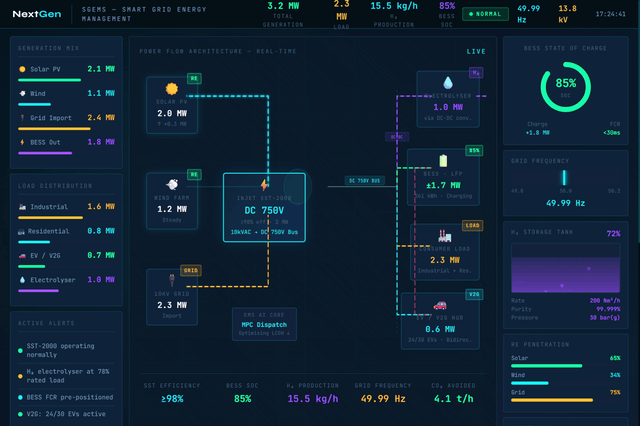Click the 49.99 Hz header reading
This screenshot has width=640, height=426.
pyautogui.click(x=528, y=14)
